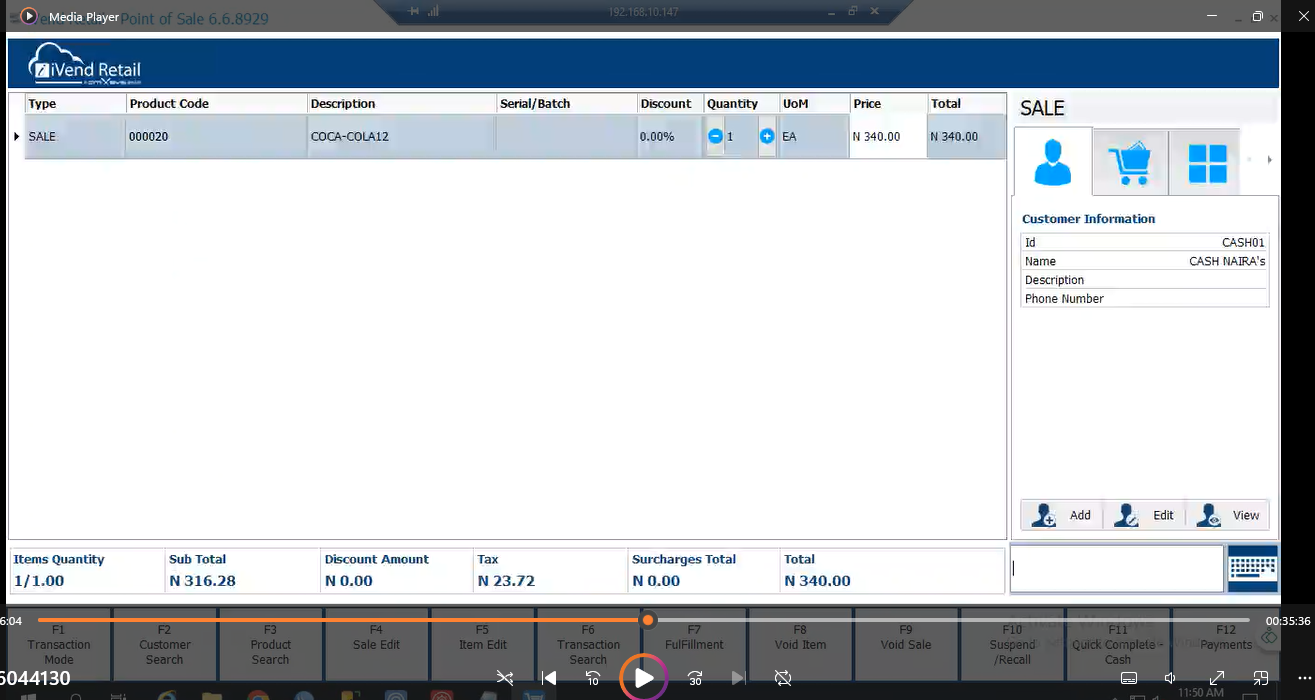
Task: Open the shopping cart tab
Action: pyautogui.click(x=1130, y=162)
